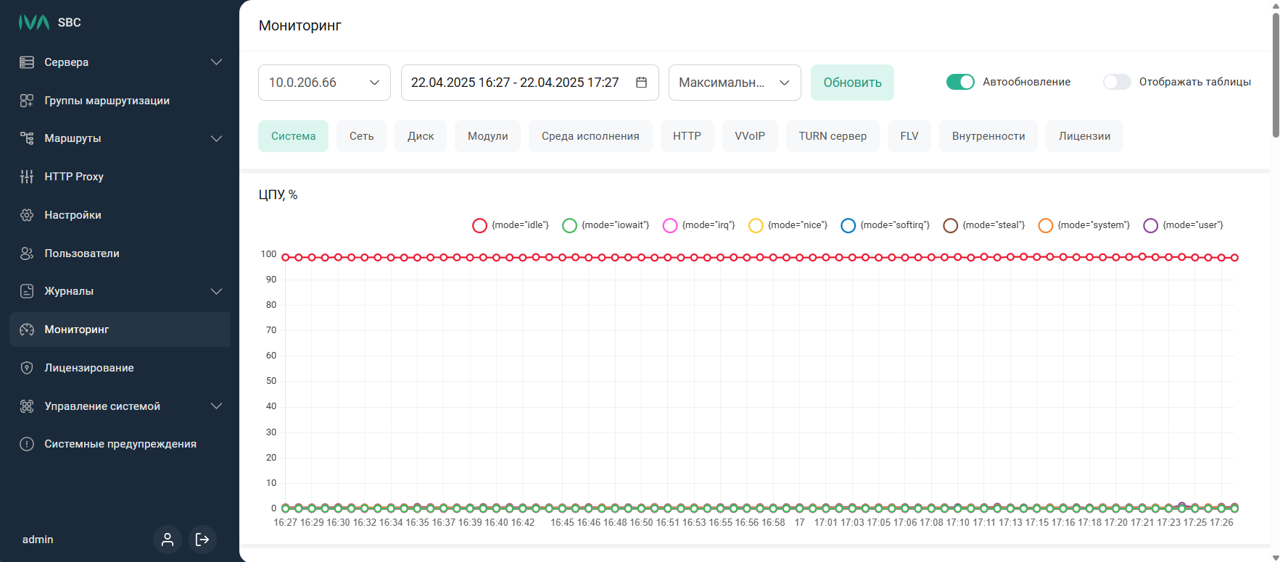Disable the Автообновление toggle
The image size is (1280, 562).
point(960,82)
